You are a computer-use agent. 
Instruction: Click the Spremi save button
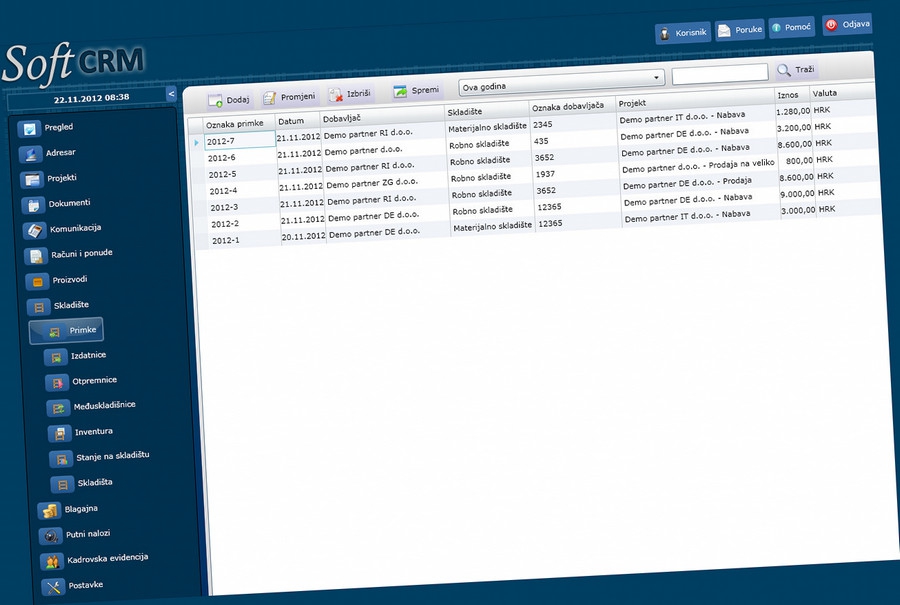click(416, 91)
